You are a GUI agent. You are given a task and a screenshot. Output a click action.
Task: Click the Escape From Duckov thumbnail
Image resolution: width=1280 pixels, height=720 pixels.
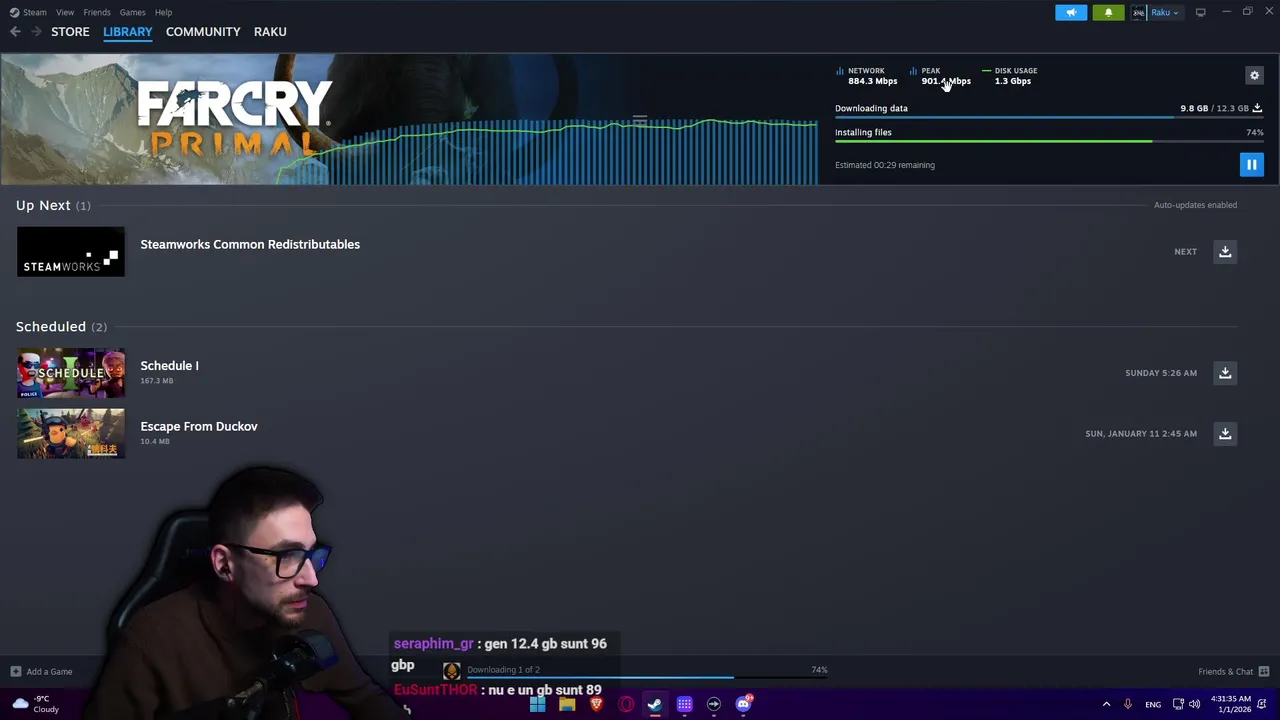71,433
